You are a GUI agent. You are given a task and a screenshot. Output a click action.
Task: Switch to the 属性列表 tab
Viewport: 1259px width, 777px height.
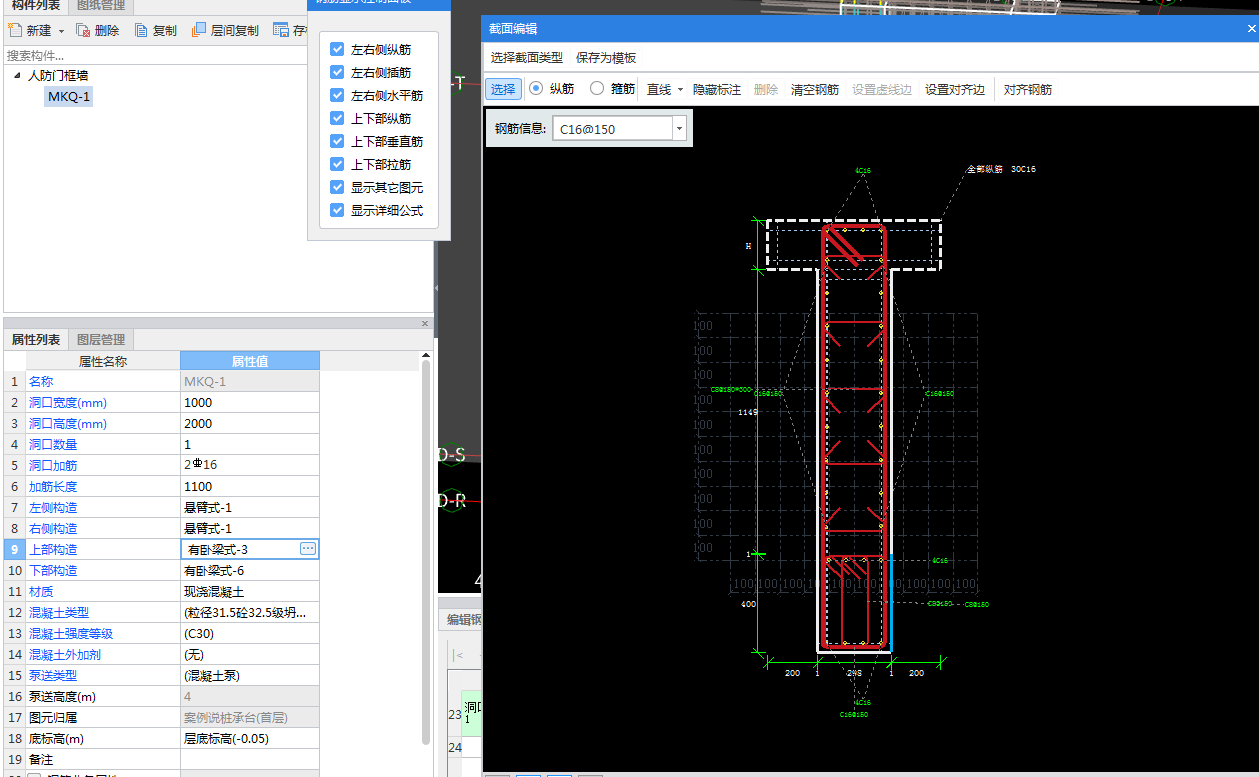point(36,340)
